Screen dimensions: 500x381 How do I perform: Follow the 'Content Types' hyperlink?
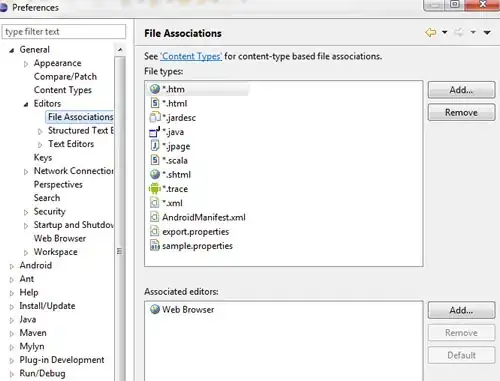point(191,56)
